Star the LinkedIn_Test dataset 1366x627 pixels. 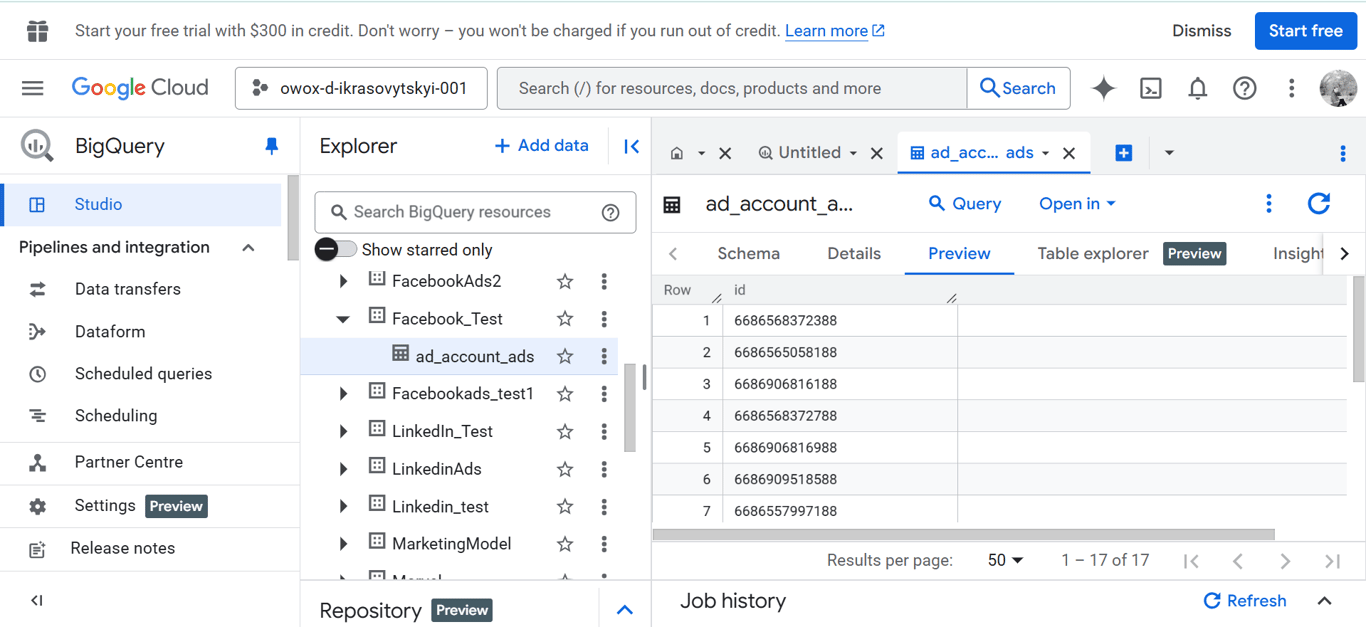(565, 431)
